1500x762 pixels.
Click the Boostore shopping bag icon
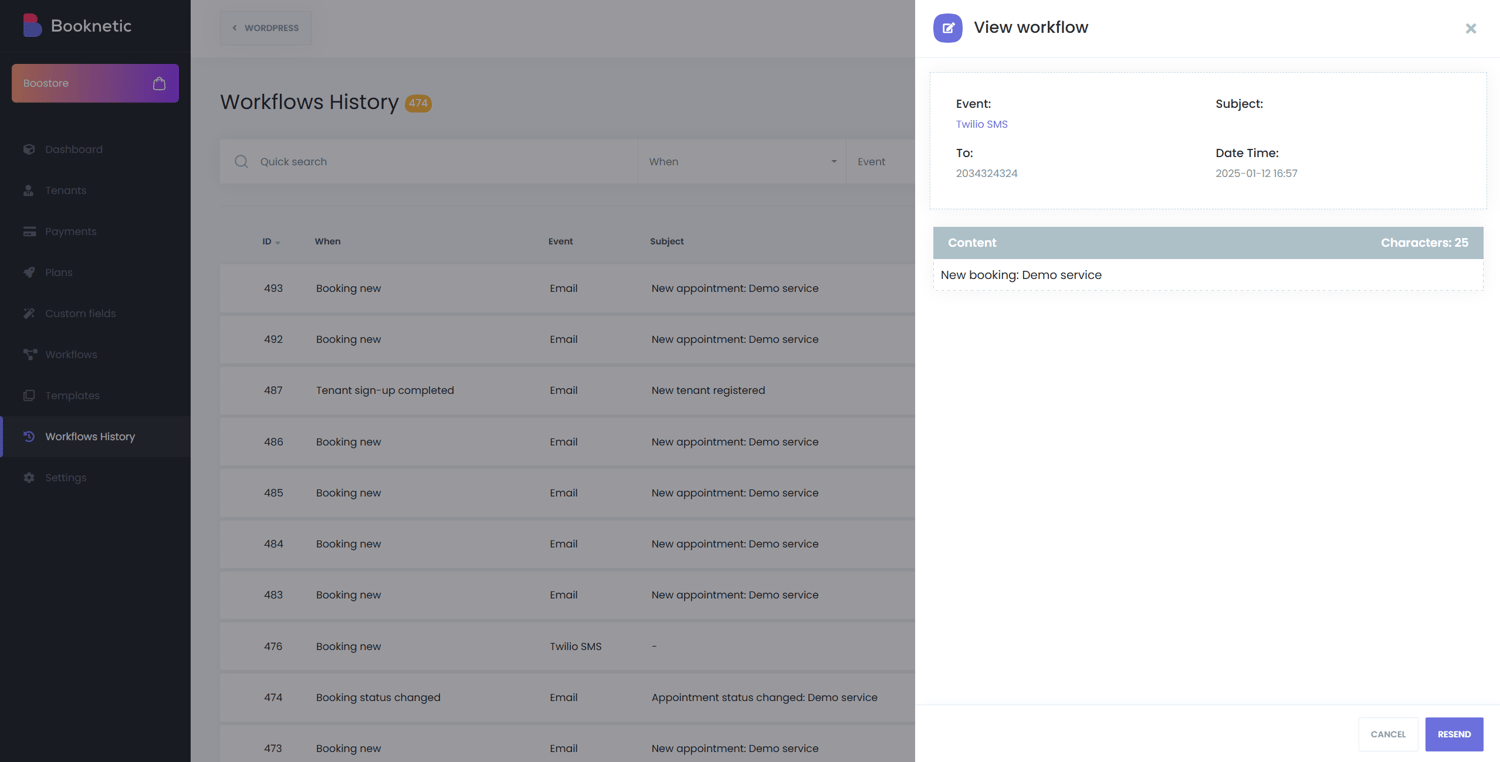(x=159, y=83)
